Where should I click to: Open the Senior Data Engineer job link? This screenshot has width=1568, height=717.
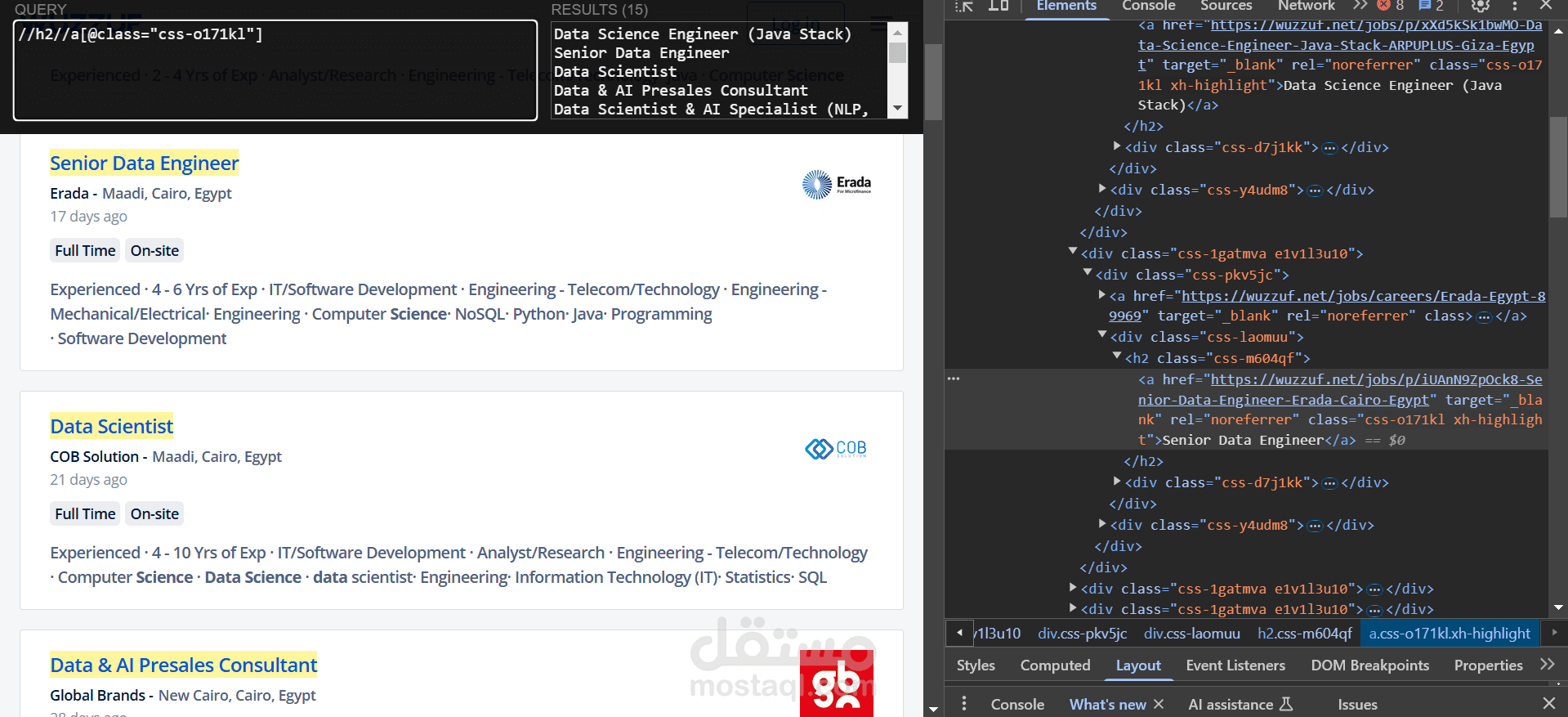145,164
